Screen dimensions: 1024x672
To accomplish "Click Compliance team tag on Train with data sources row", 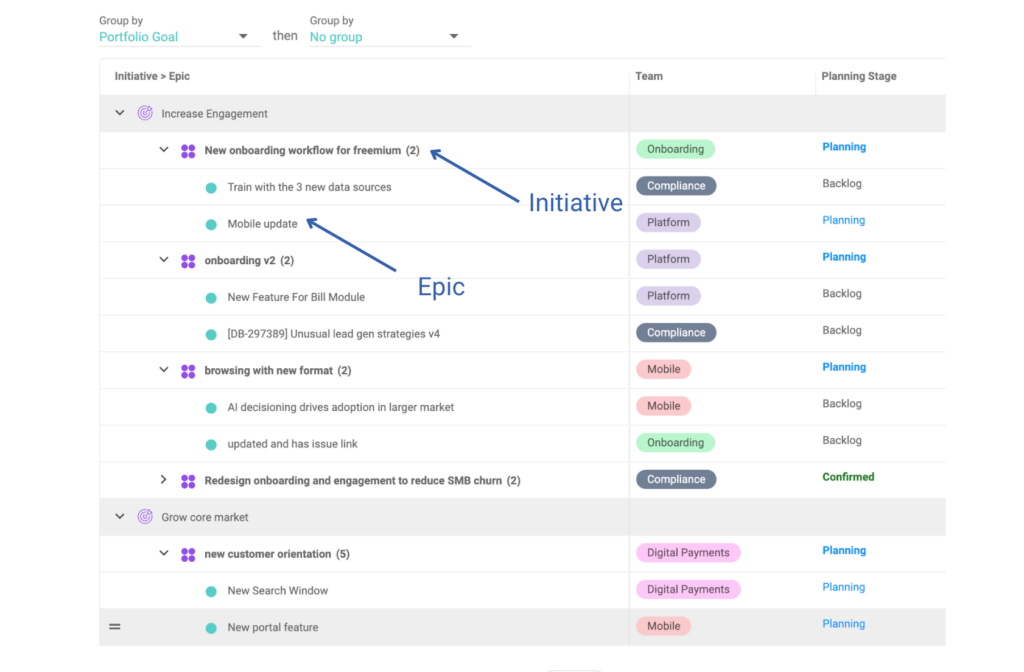I will (676, 185).
